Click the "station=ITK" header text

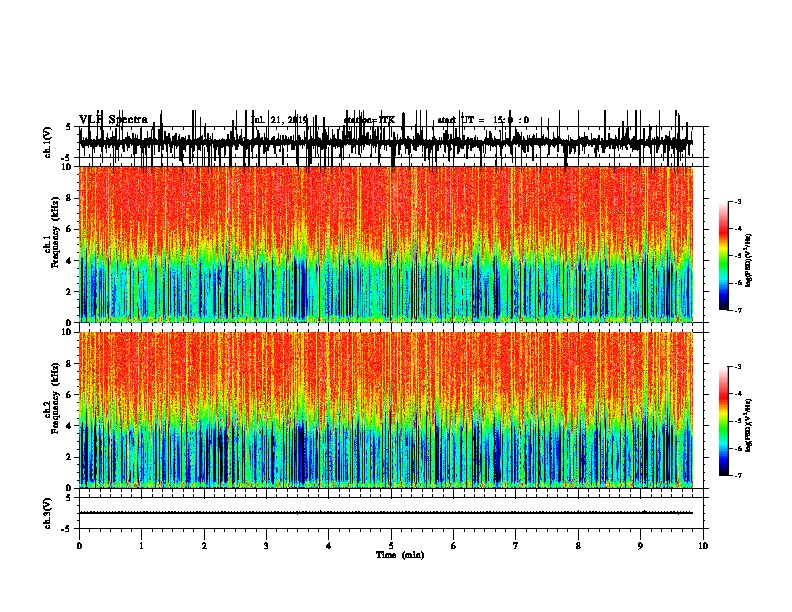tap(369, 120)
